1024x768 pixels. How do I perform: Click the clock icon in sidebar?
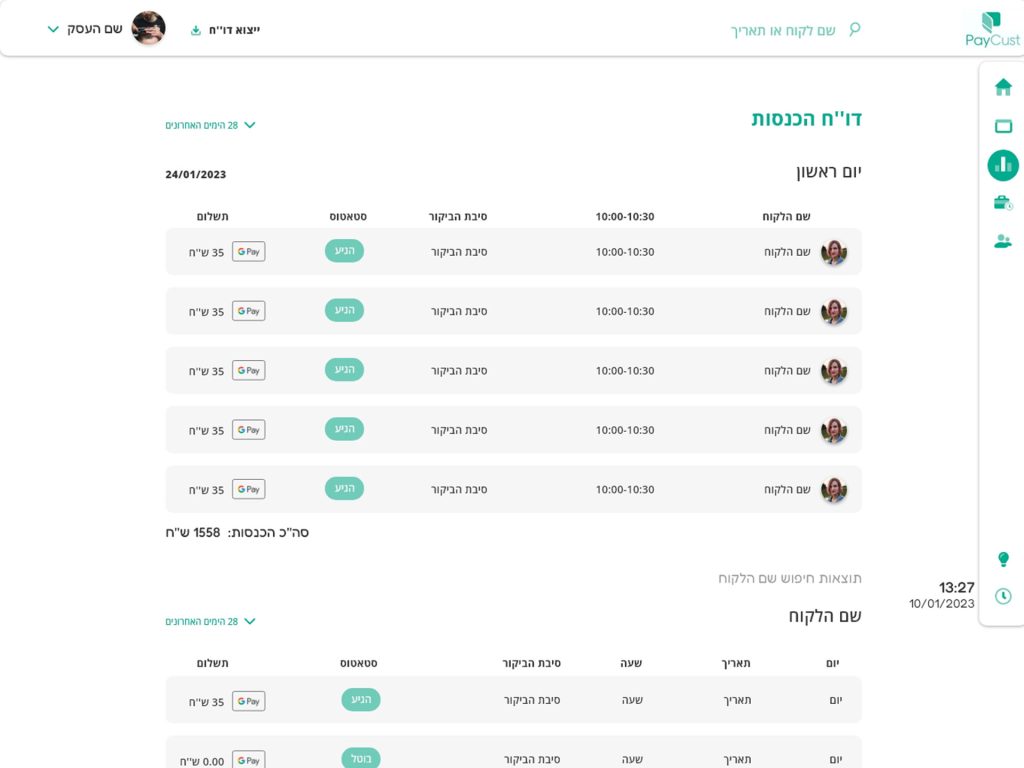(x=1003, y=596)
